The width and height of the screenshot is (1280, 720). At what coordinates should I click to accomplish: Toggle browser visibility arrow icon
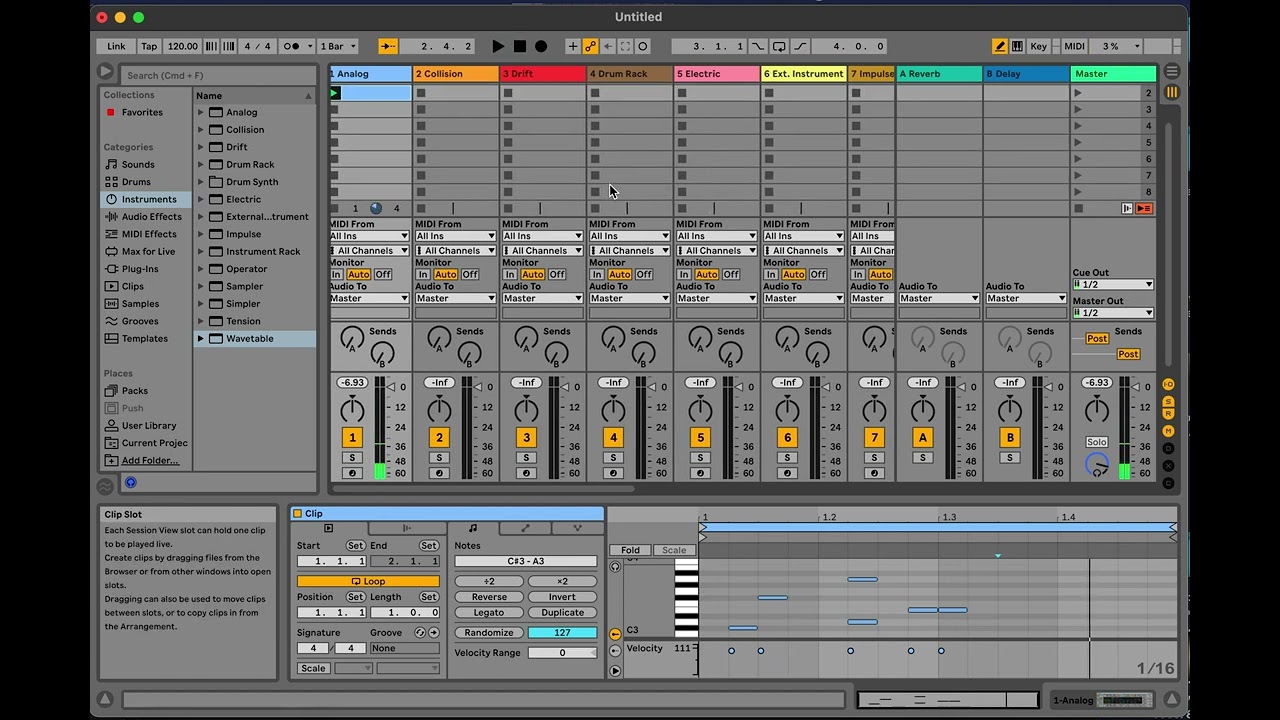coord(105,72)
